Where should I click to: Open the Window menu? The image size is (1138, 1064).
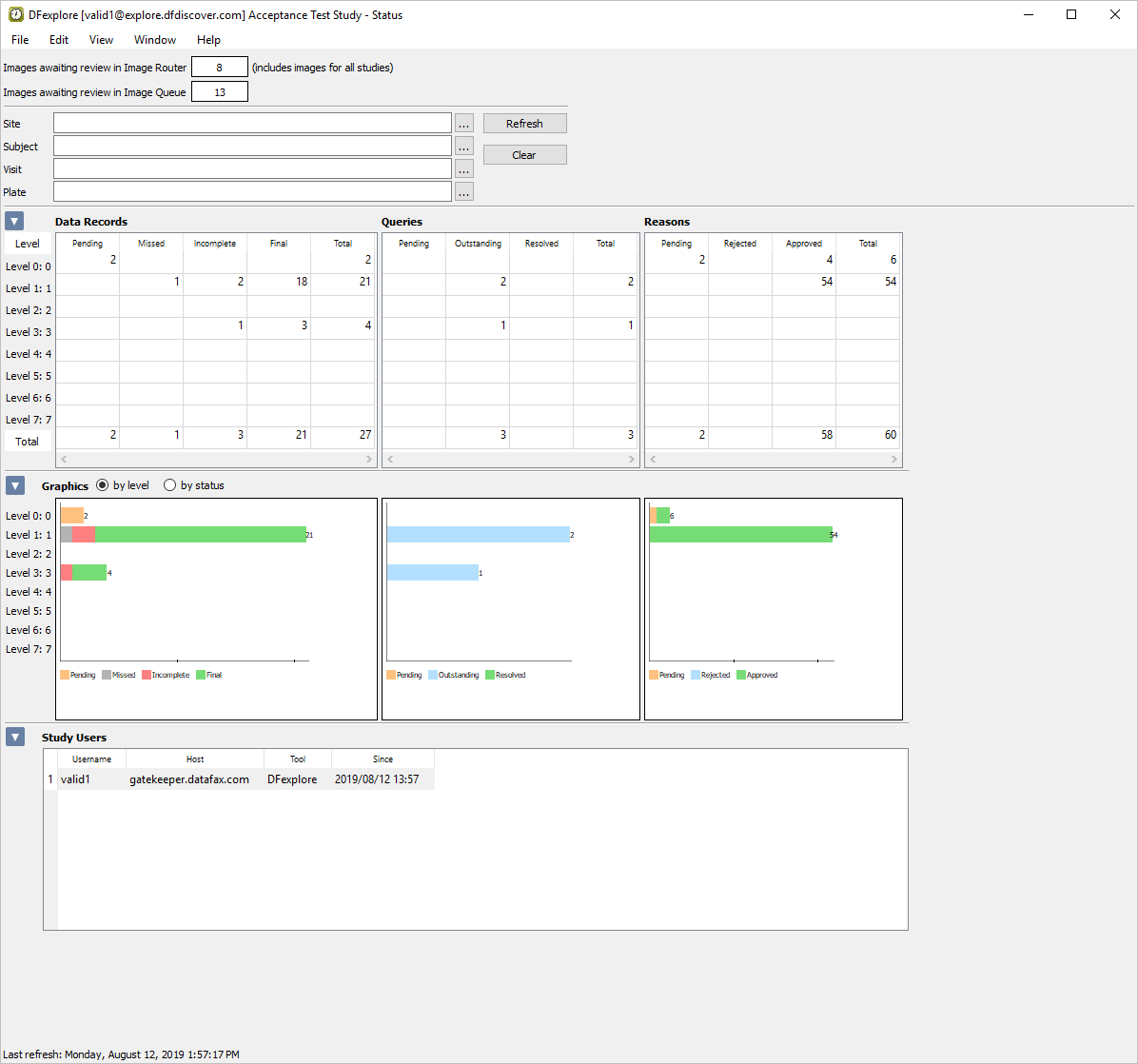coord(154,40)
